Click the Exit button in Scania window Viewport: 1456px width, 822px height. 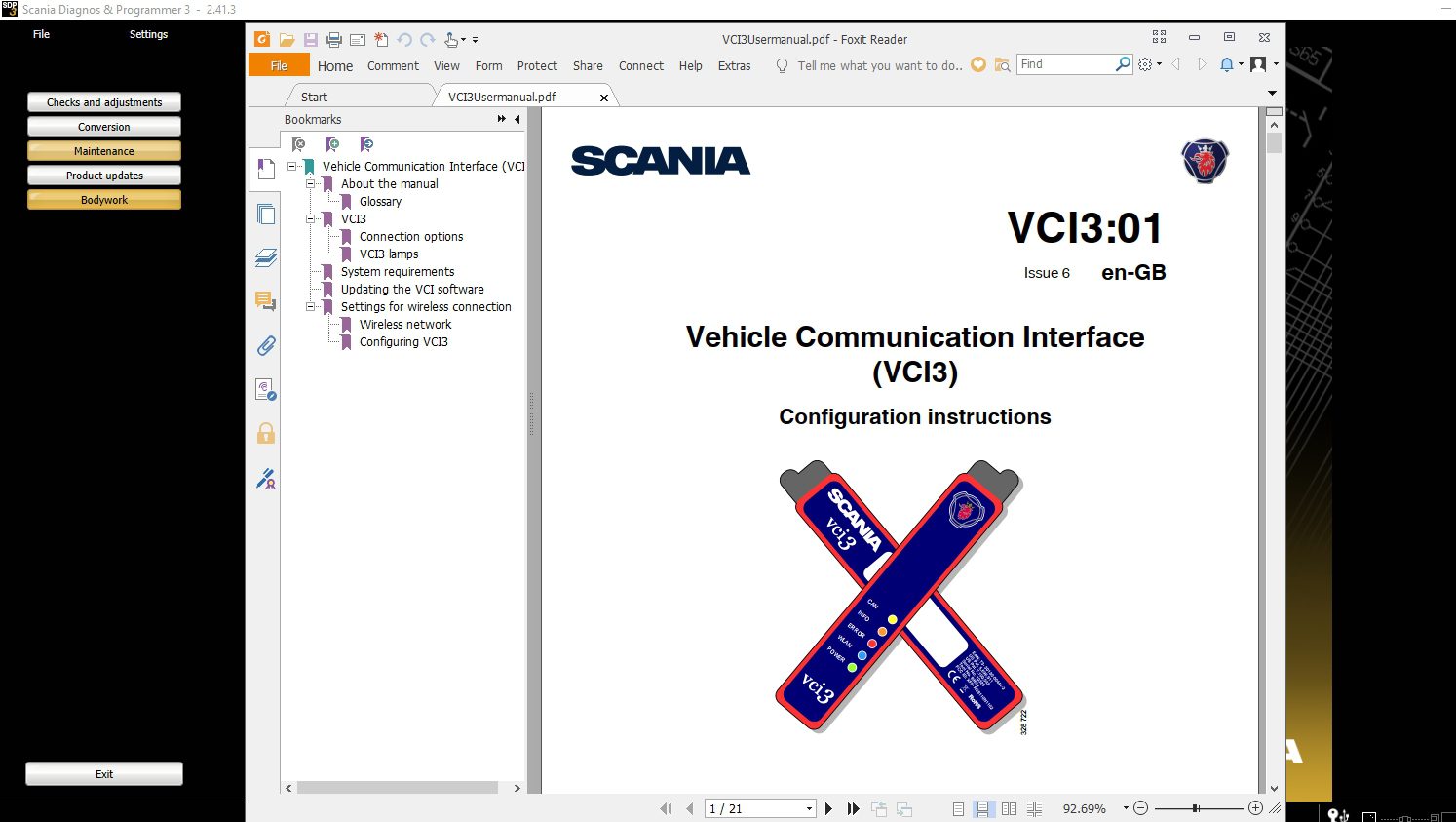point(103,773)
